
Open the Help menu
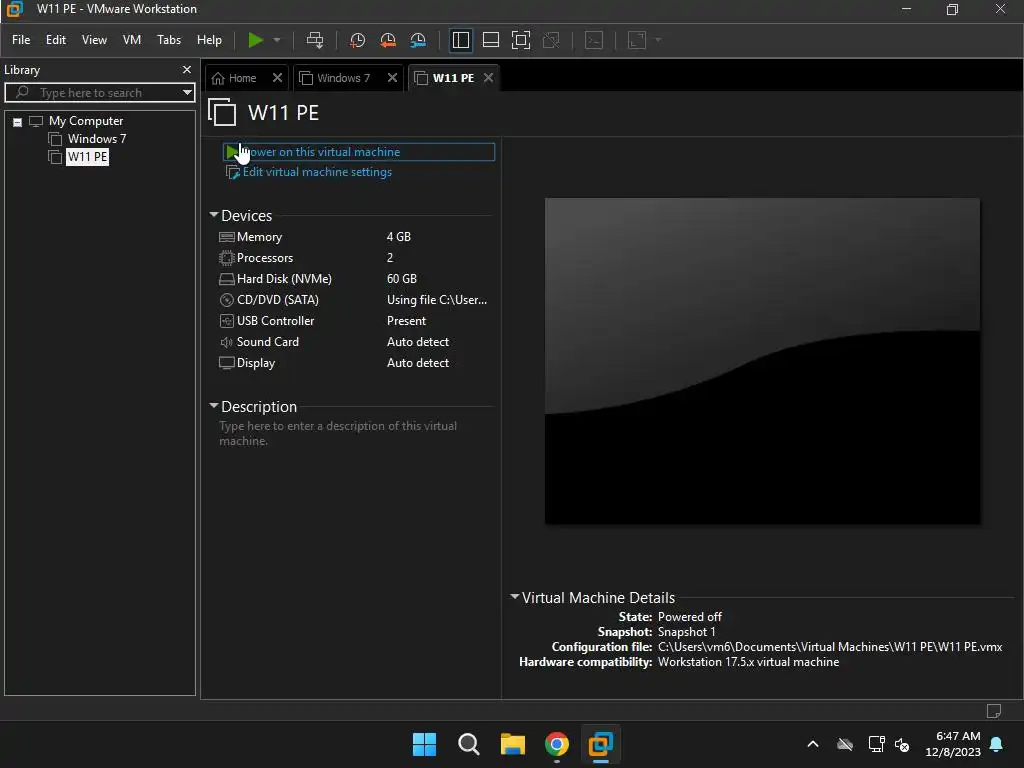210,40
